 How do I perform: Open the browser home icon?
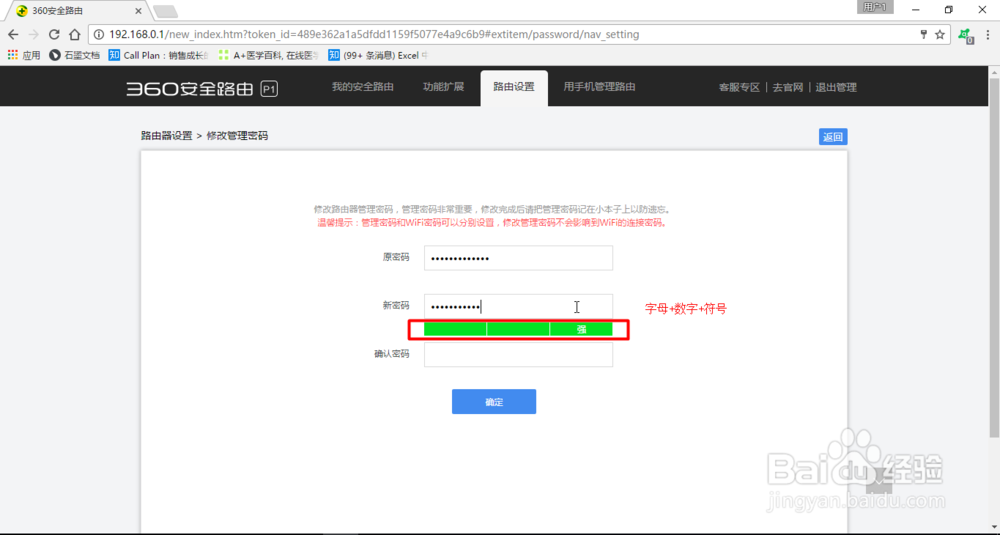click(x=75, y=34)
